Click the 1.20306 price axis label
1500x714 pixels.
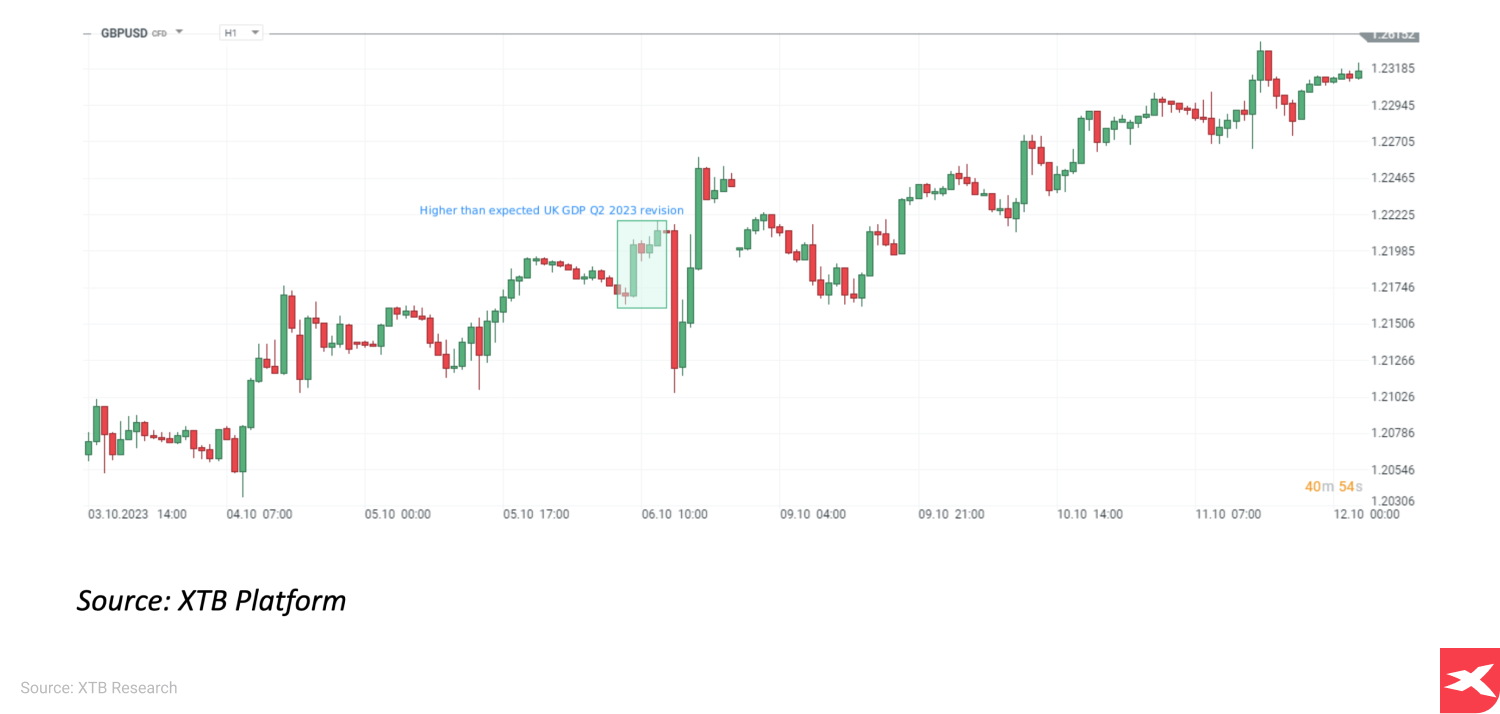pyautogui.click(x=1392, y=502)
